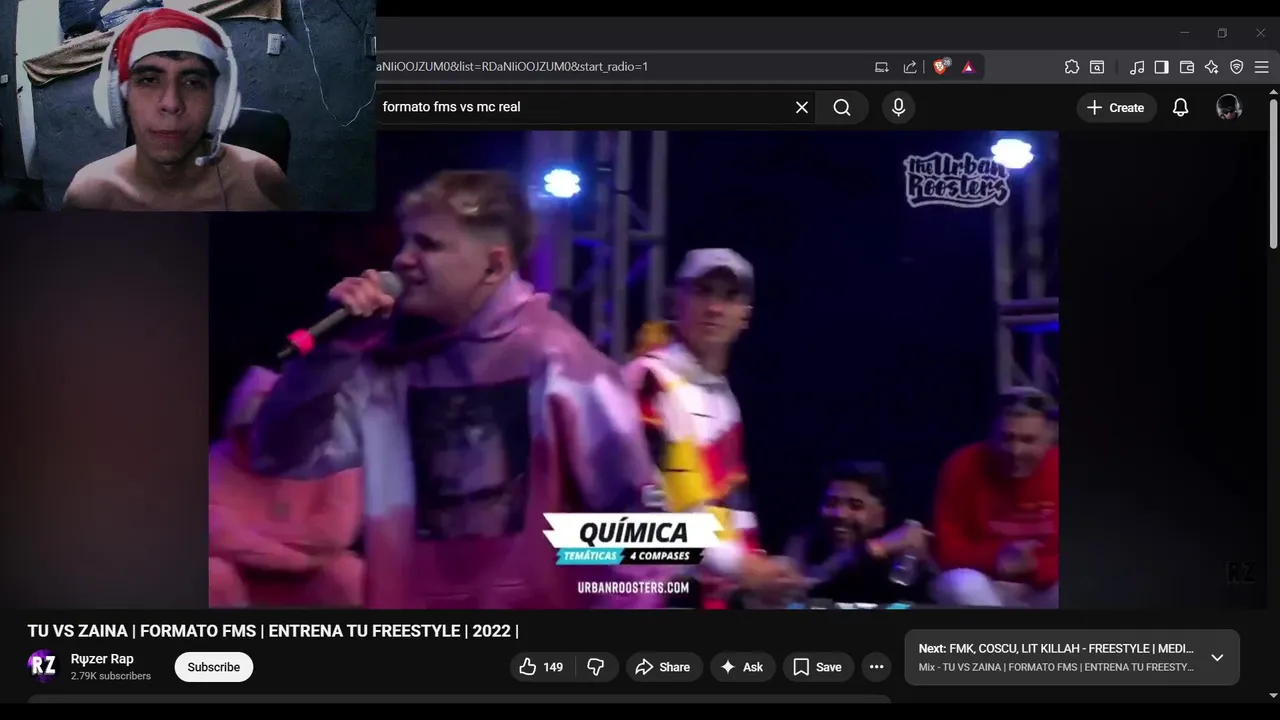
Task: Click the video title TU VS ZAINA text
Action: tap(273, 631)
